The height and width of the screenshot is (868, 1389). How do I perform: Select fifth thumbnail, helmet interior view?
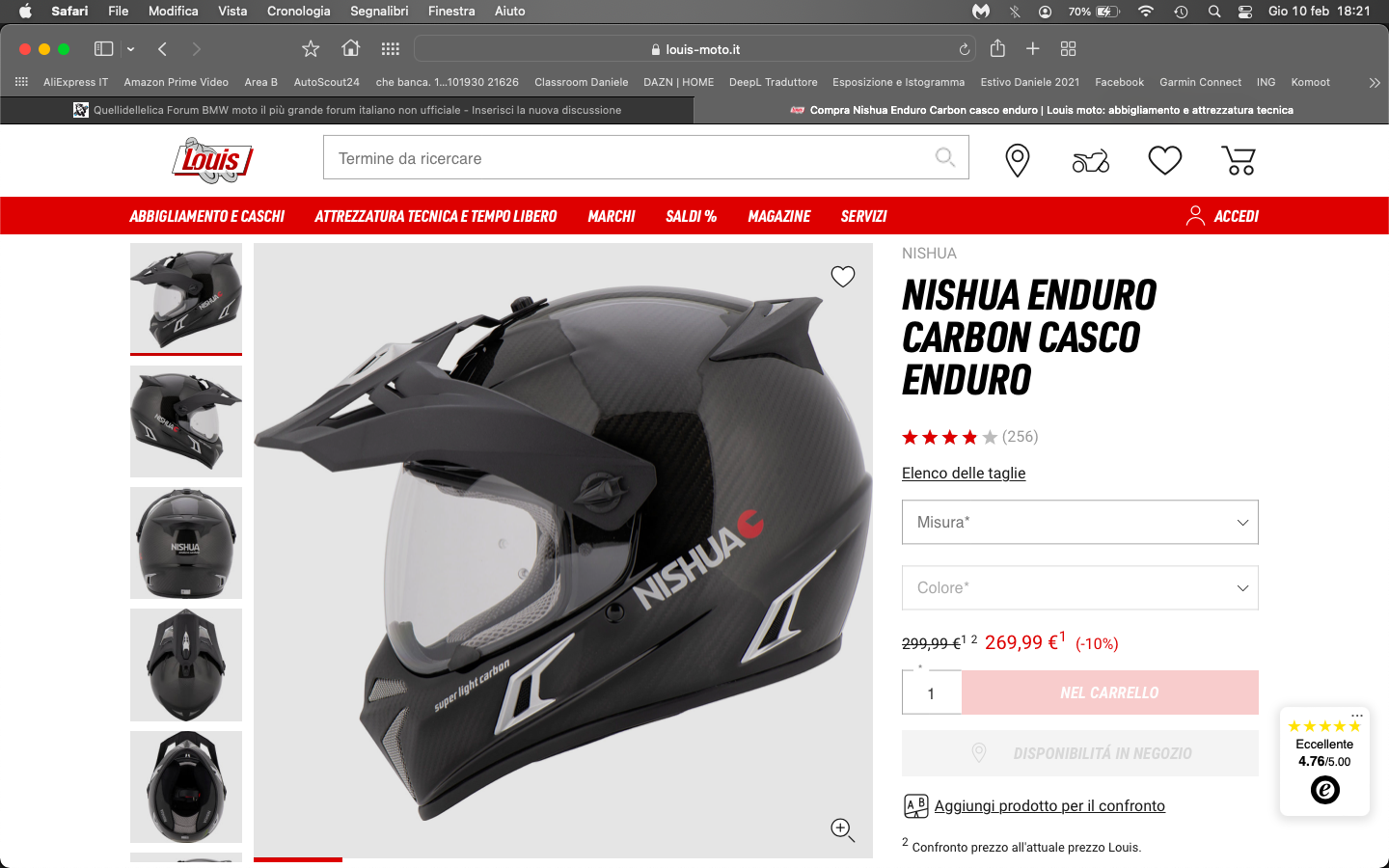(x=186, y=787)
